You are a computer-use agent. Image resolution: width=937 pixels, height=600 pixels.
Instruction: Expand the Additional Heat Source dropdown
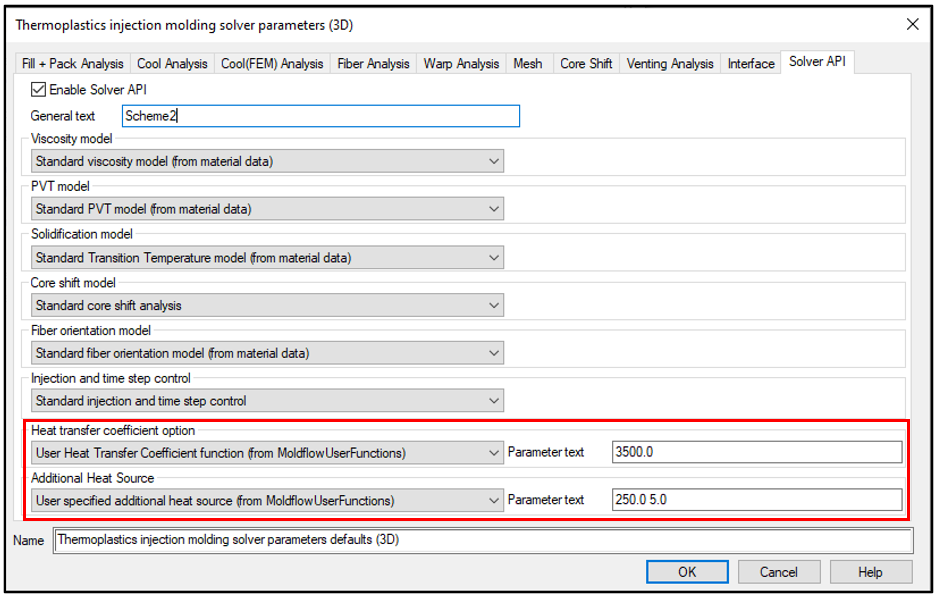[x=493, y=500]
